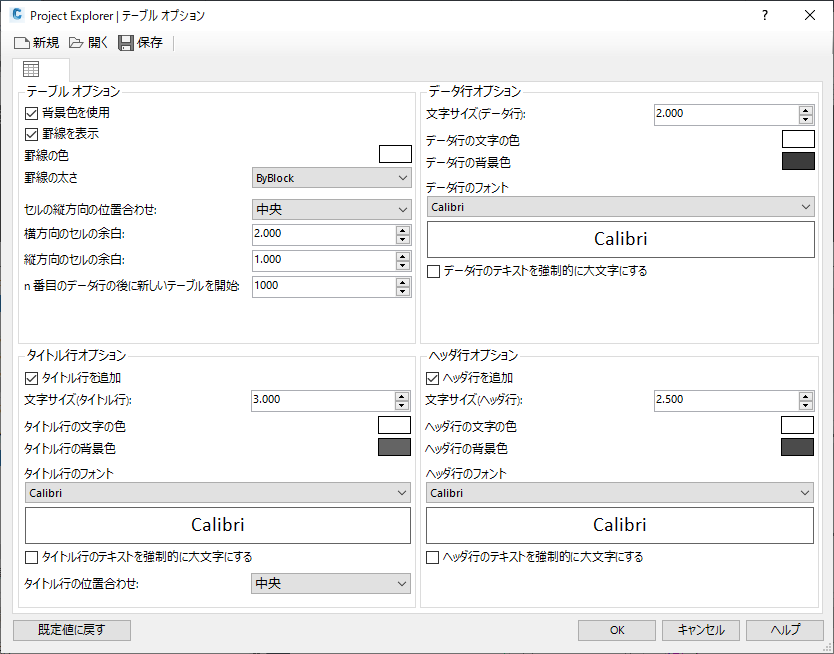Viewport: 834px width, 654px height.
Task: Click the n番目のデータ行 value field showing 1000
Action: pos(323,286)
